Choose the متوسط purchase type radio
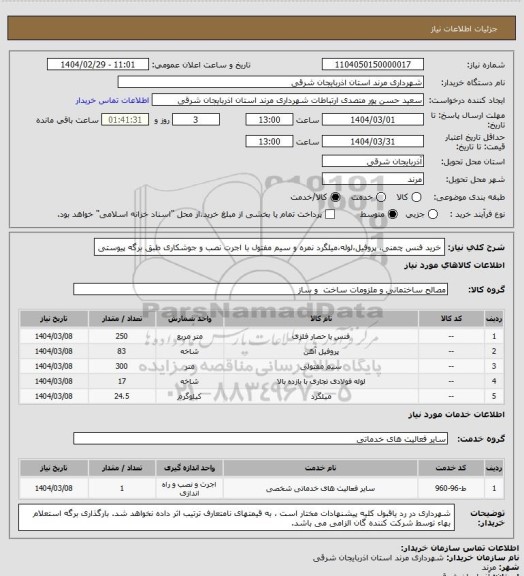This screenshot has width=524, height=576. [x=393, y=214]
